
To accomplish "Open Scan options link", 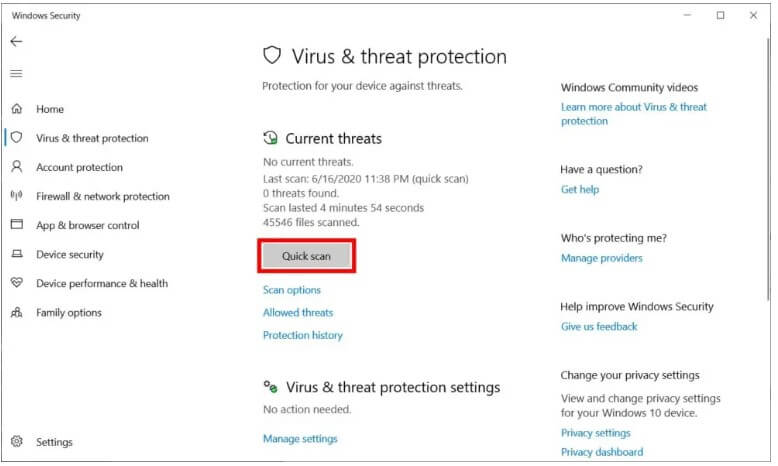I will pos(292,290).
